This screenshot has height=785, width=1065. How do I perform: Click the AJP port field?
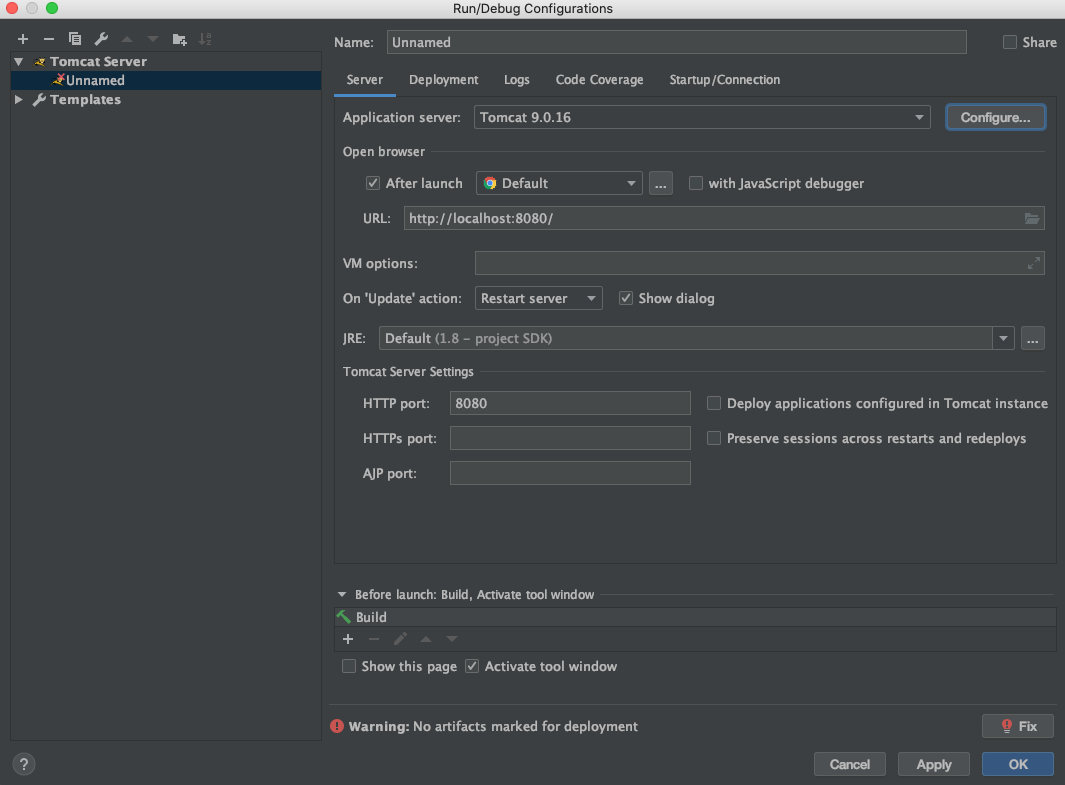coord(570,473)
